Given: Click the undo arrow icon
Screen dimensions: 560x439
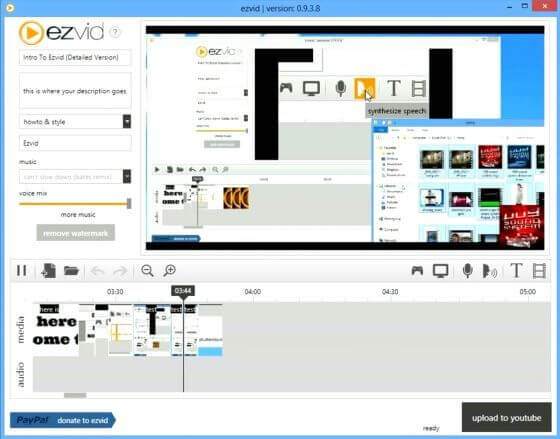Looking at the screenshot, I should (97, 271).
